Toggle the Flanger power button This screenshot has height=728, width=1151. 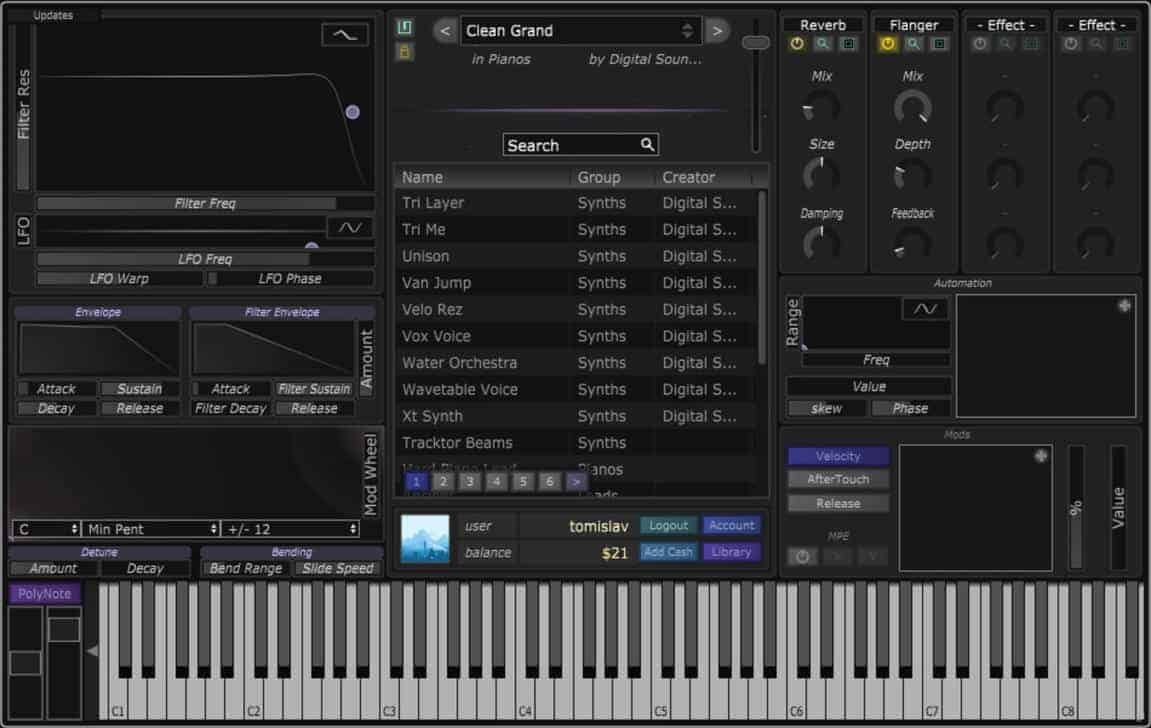point(887,44)
